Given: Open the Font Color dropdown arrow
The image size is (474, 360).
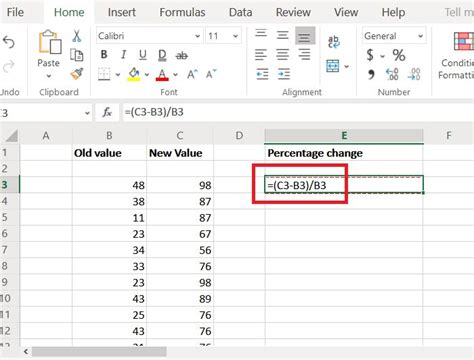Looking at the screenshot, I should (x=175, y=75).
